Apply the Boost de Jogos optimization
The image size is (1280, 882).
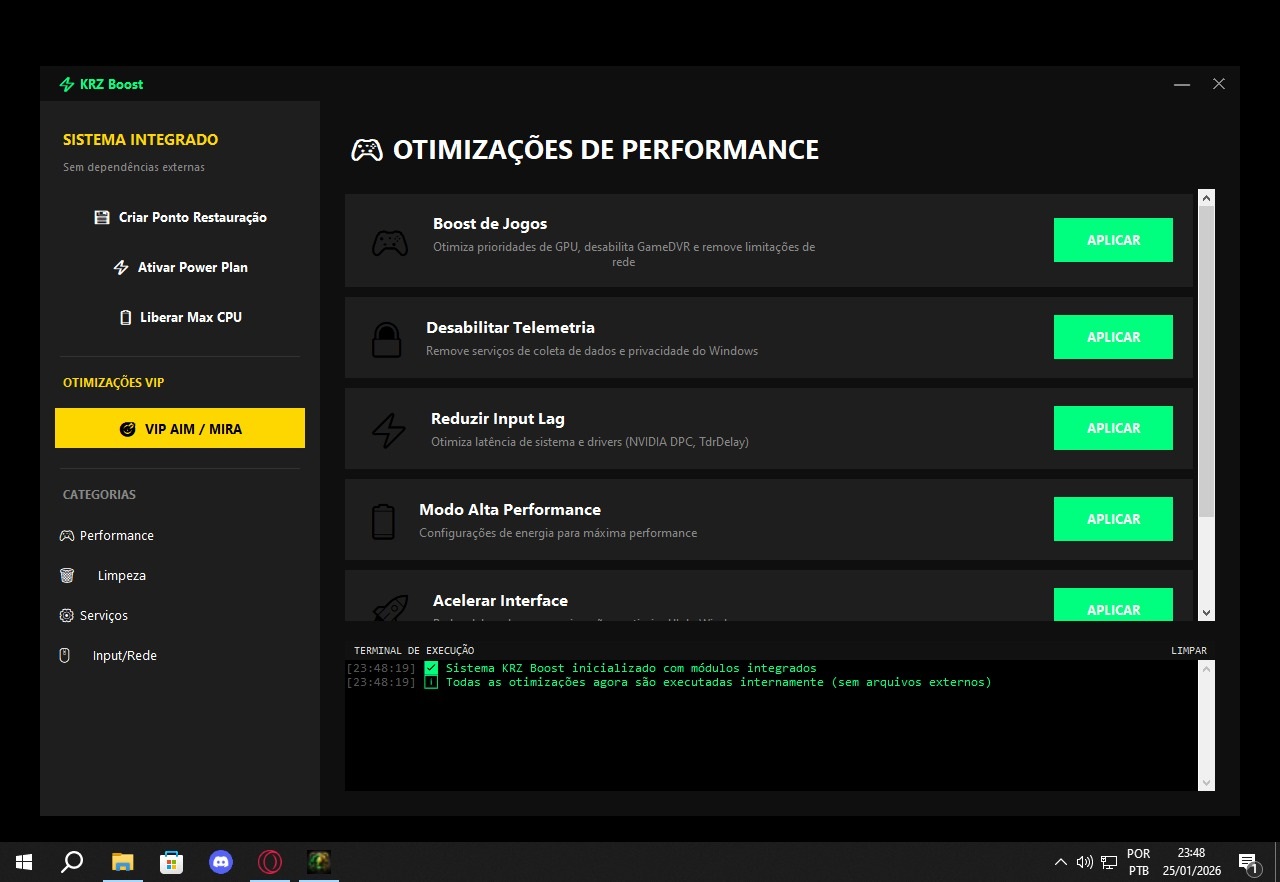pyautogui.click(x=1113, y=240)
